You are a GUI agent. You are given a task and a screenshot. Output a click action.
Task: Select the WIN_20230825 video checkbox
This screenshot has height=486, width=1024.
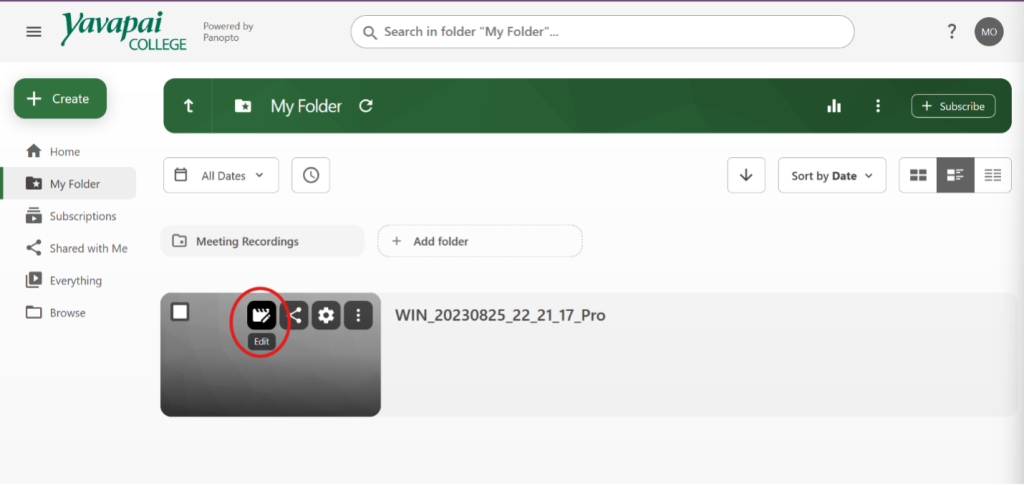click(180, 312)
